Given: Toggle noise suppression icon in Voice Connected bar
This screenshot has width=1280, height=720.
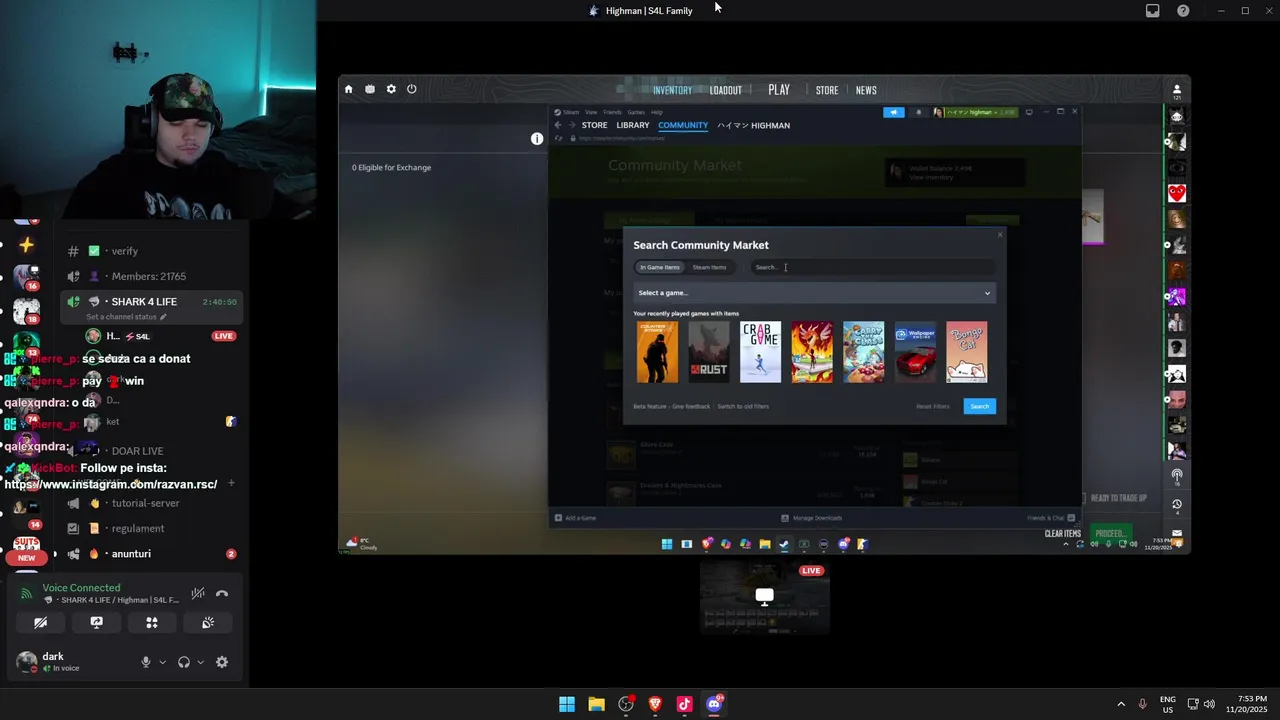Looking at the screenshot, I should tap(198, 594).
